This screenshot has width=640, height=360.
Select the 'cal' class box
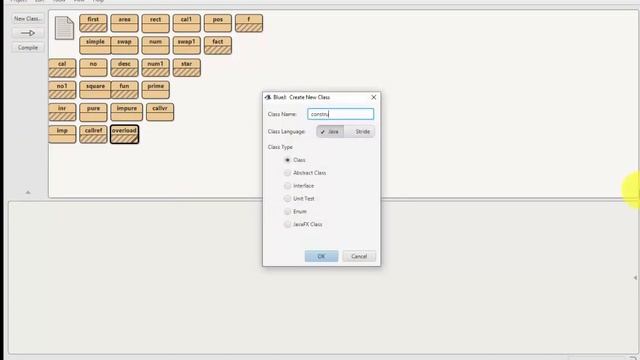click(62, 68)
